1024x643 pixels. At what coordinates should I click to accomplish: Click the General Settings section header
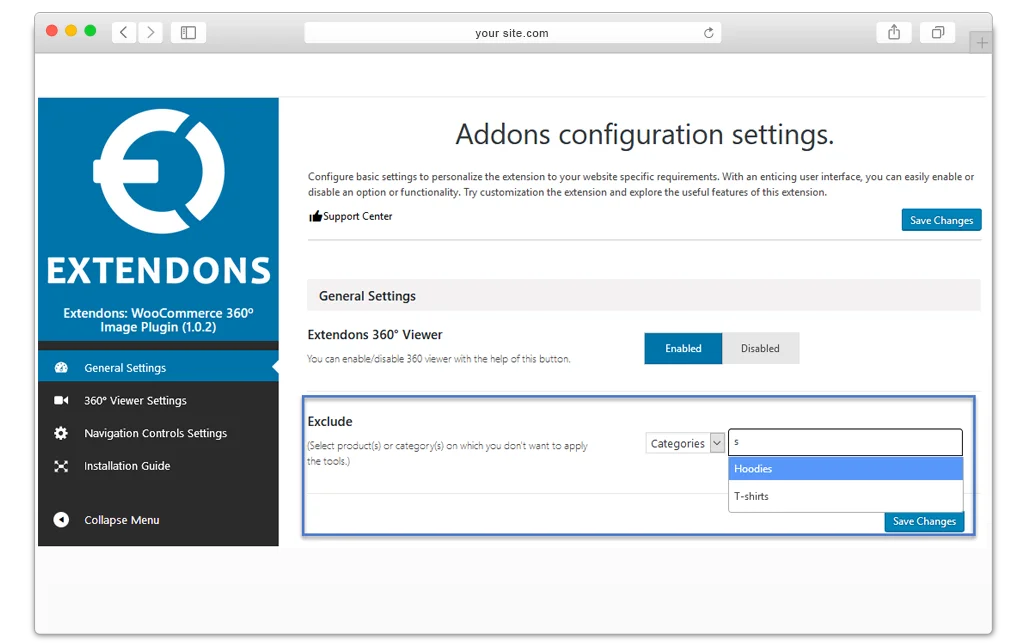[x=643, y=296]
